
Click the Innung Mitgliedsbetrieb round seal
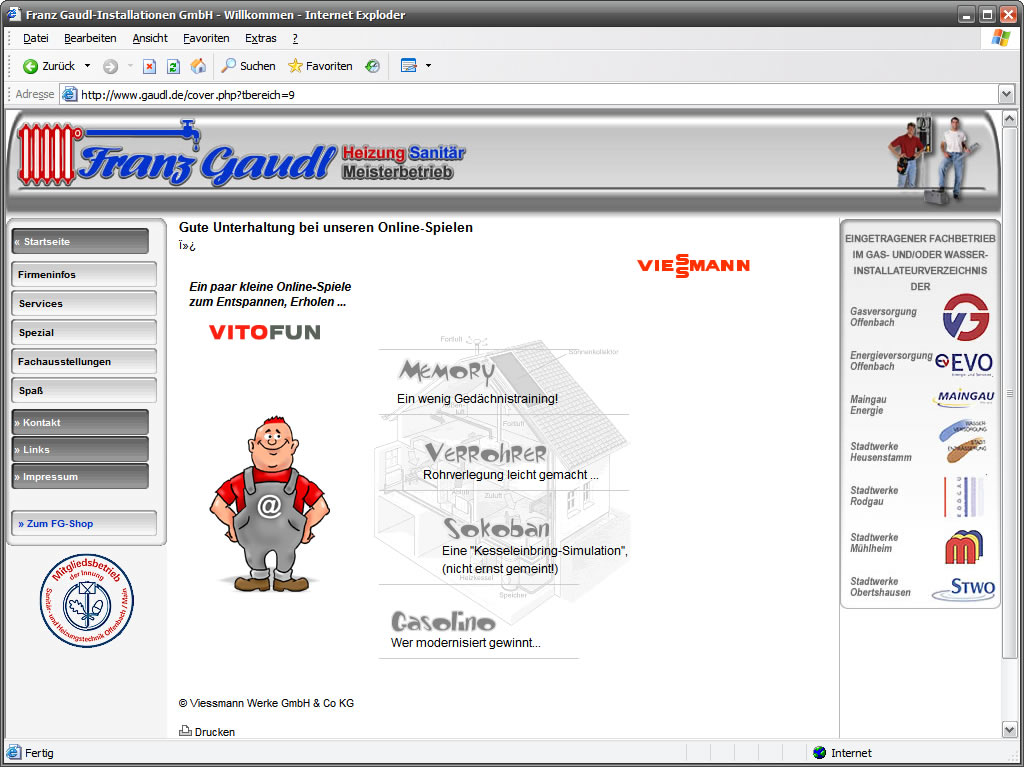click(x=87, y=601)
